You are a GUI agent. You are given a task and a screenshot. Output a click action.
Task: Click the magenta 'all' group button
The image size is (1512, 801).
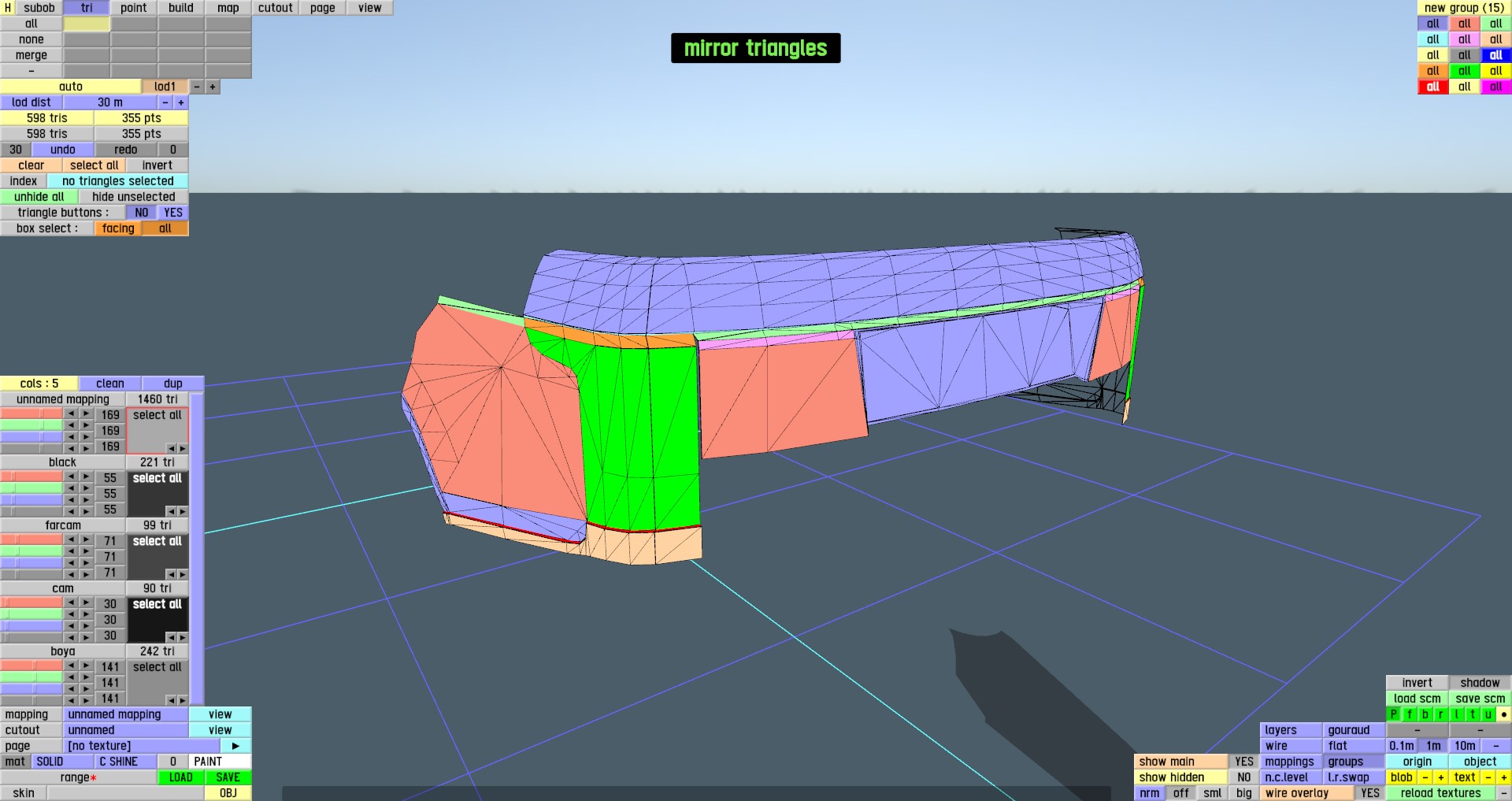click(x=1496, y=87)
